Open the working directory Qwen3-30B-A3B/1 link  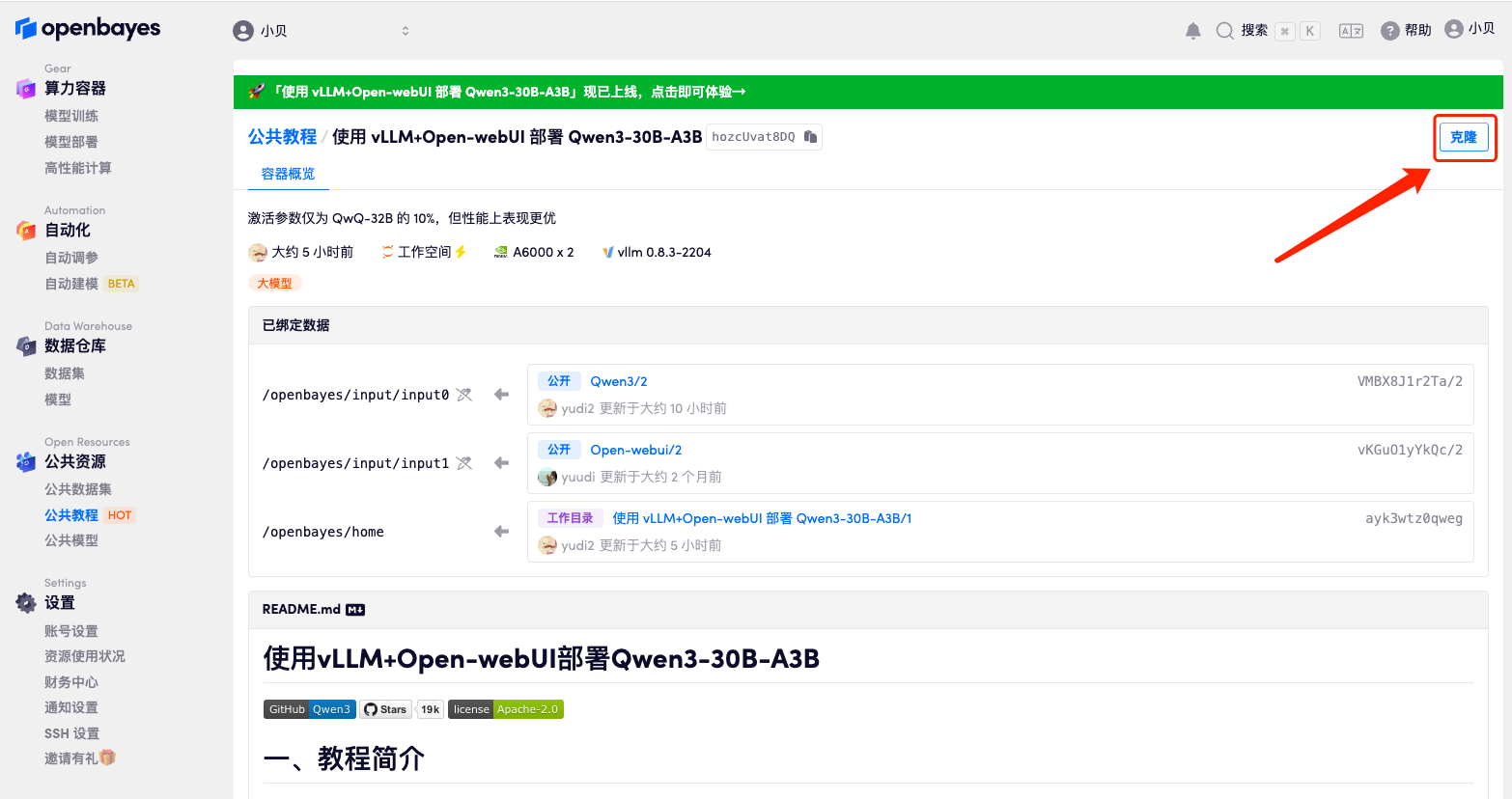[762, 518]
